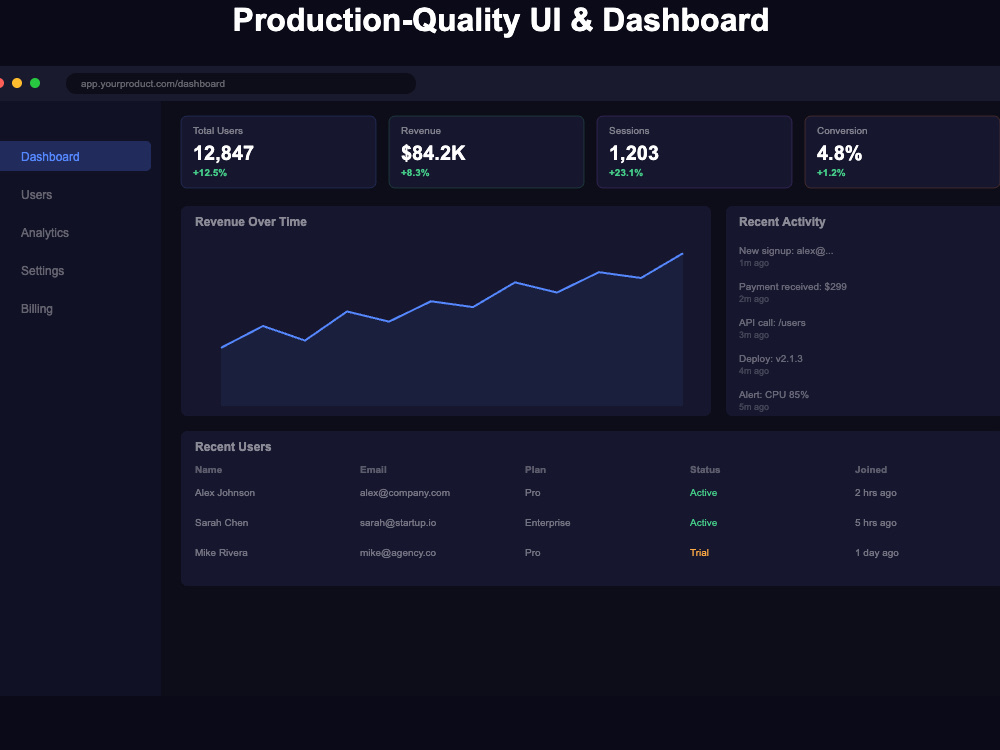Click the 1 day ago joined cell
The height and width of the screenshot is (750, 1000).
pyautogui.click(x=877, y=553)
